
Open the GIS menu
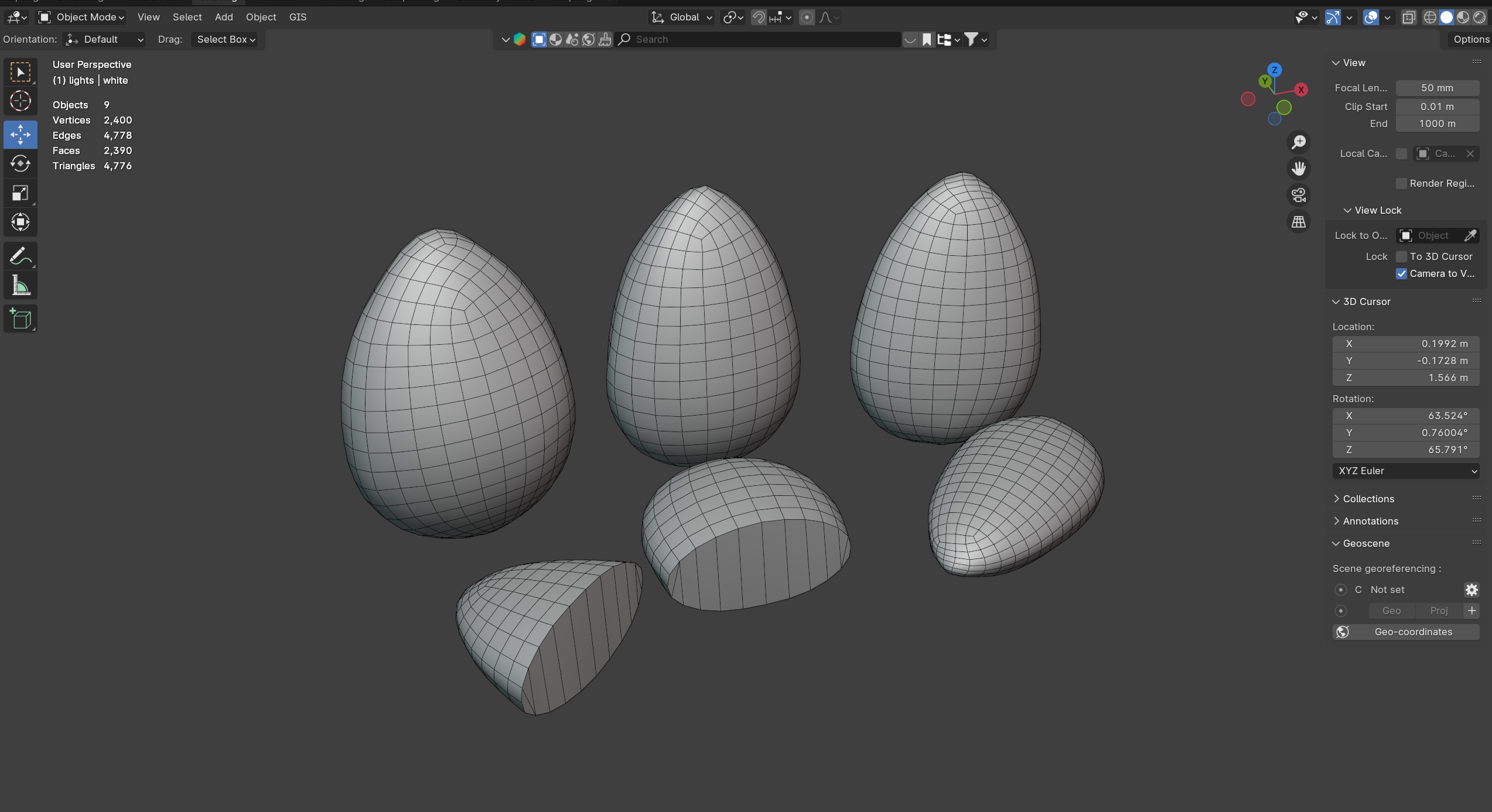coord(298,17)
